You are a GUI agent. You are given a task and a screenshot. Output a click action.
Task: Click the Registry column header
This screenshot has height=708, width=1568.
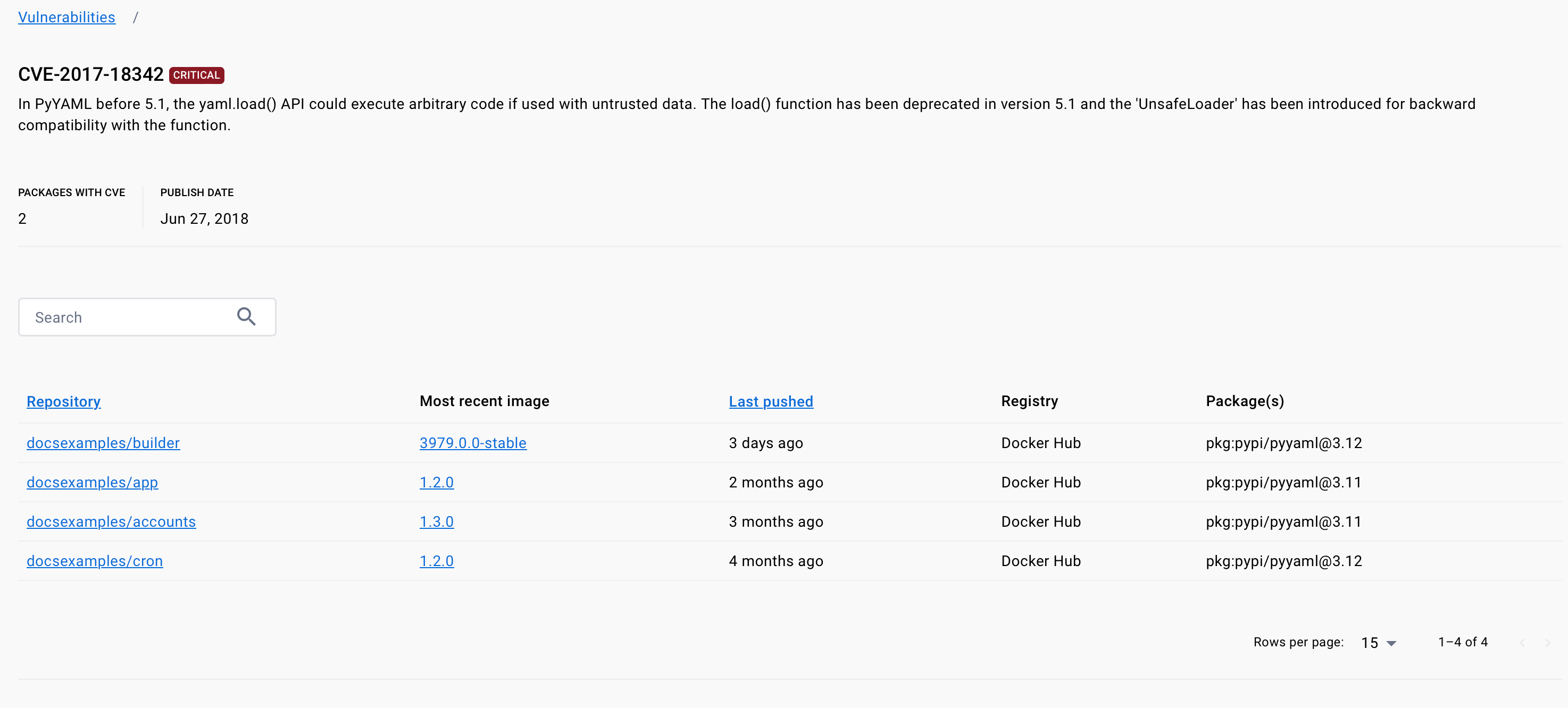pyautogui.click(x=1029, y=401)
